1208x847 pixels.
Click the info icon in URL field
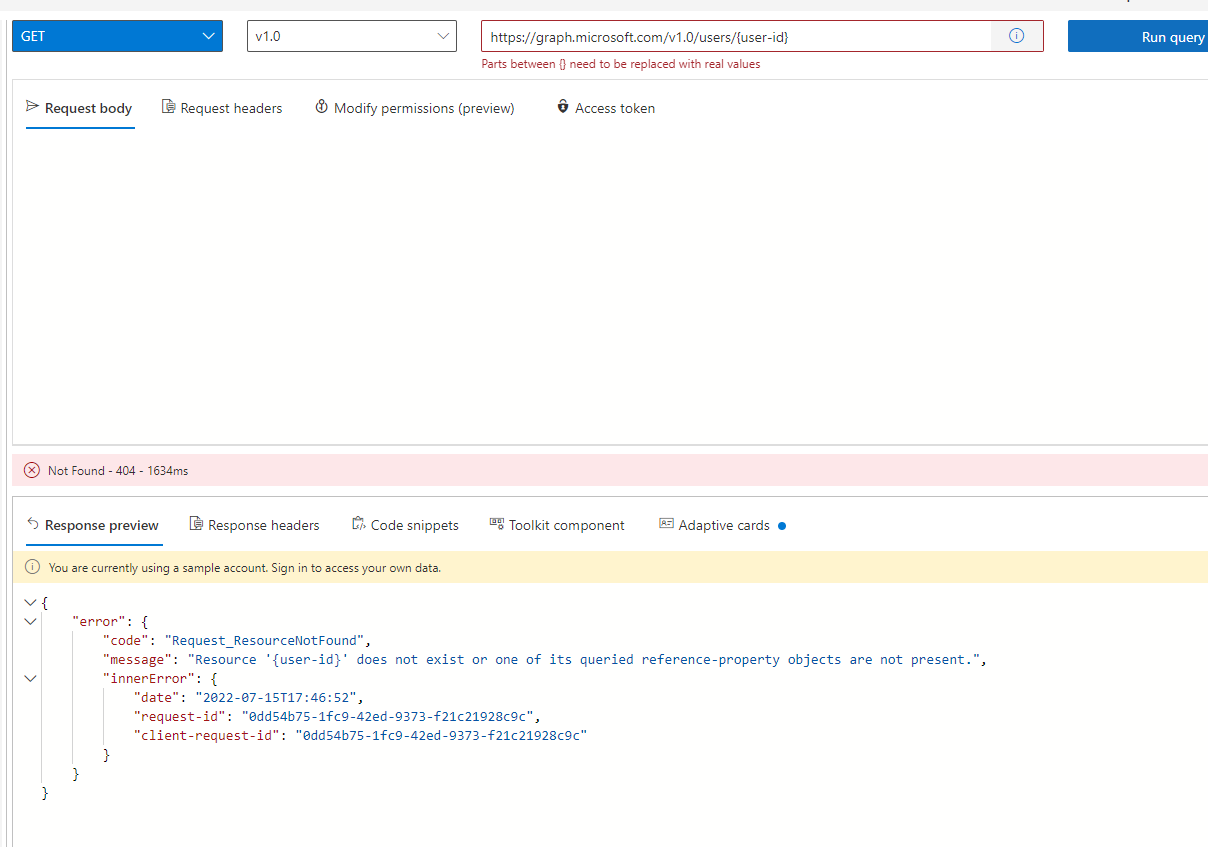pos(1017,36)
